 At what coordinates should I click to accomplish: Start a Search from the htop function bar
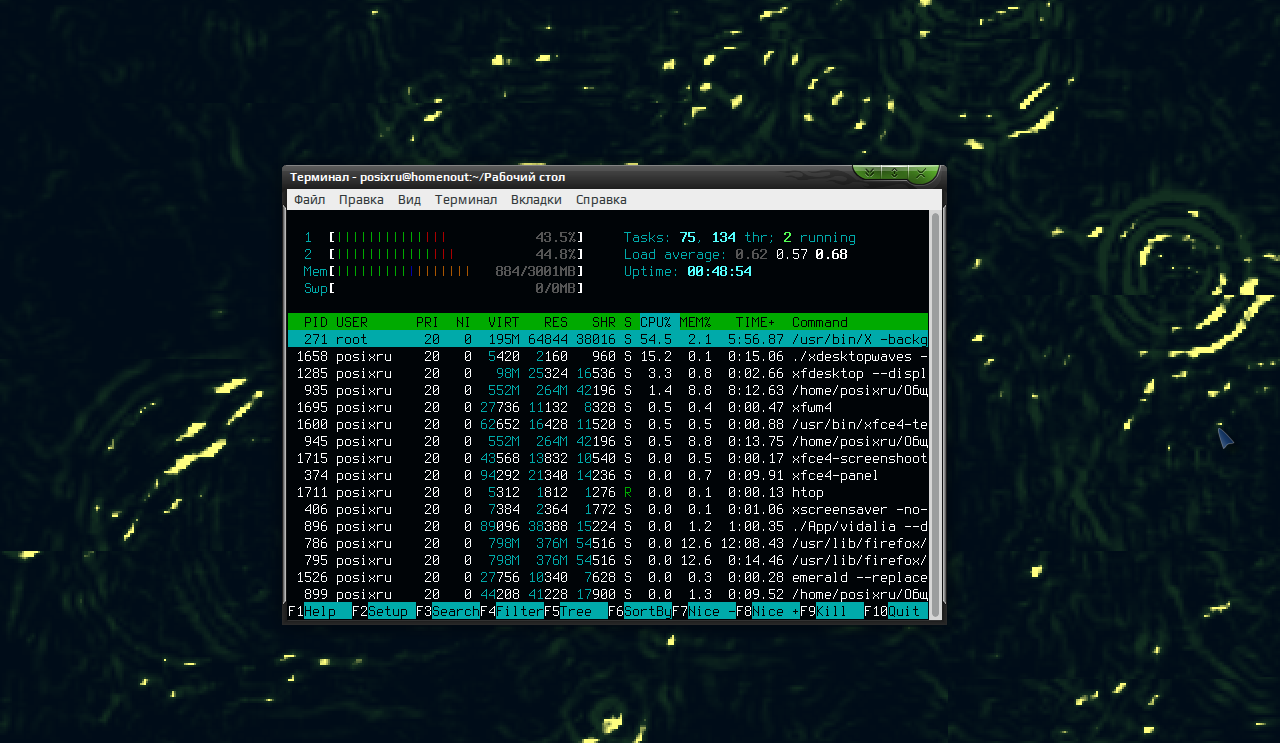click(x=448, y=611)
